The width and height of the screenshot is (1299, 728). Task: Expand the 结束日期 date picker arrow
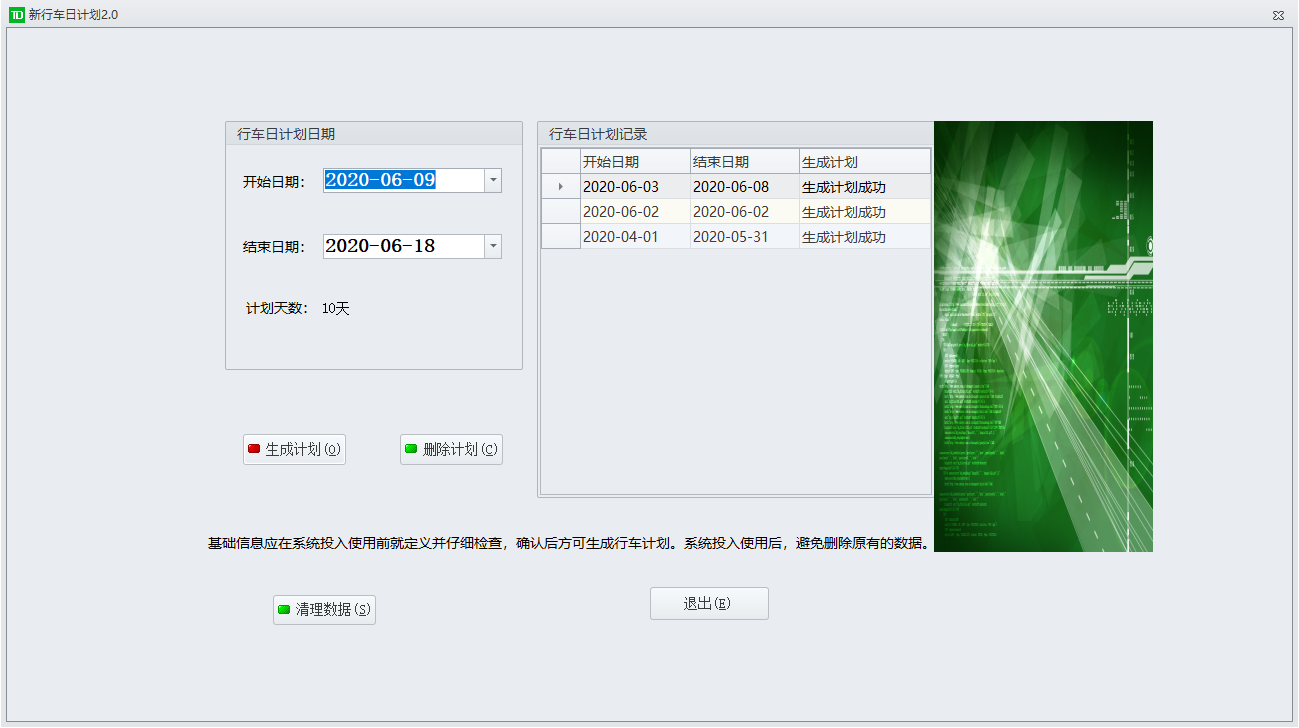tap(493, 246)
